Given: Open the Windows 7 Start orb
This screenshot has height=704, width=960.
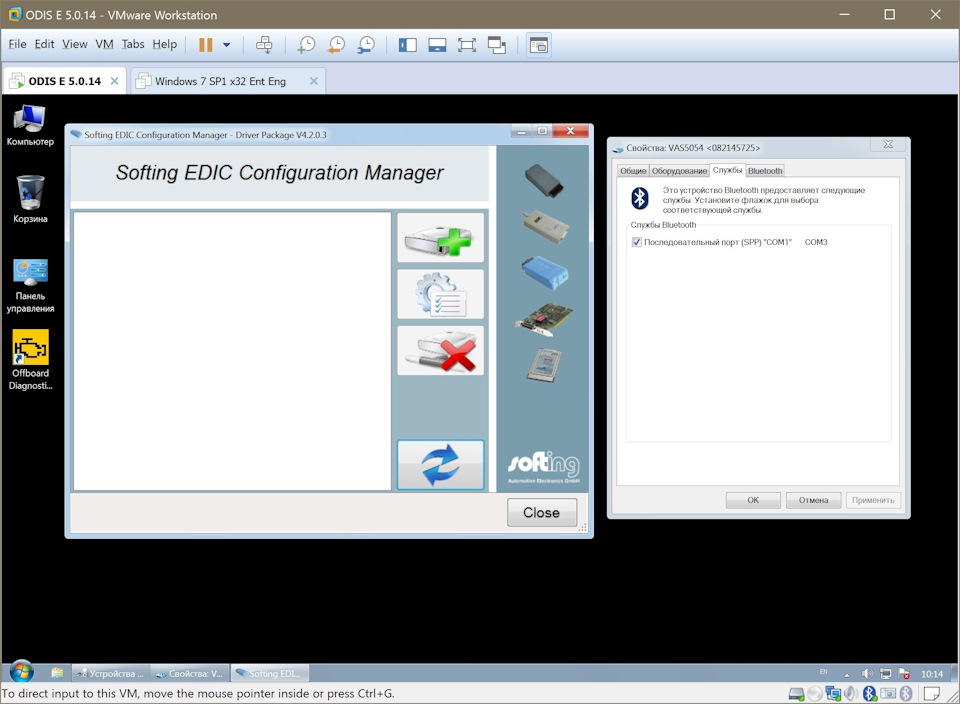Looking at the screenshot, I should click(21, 672).
